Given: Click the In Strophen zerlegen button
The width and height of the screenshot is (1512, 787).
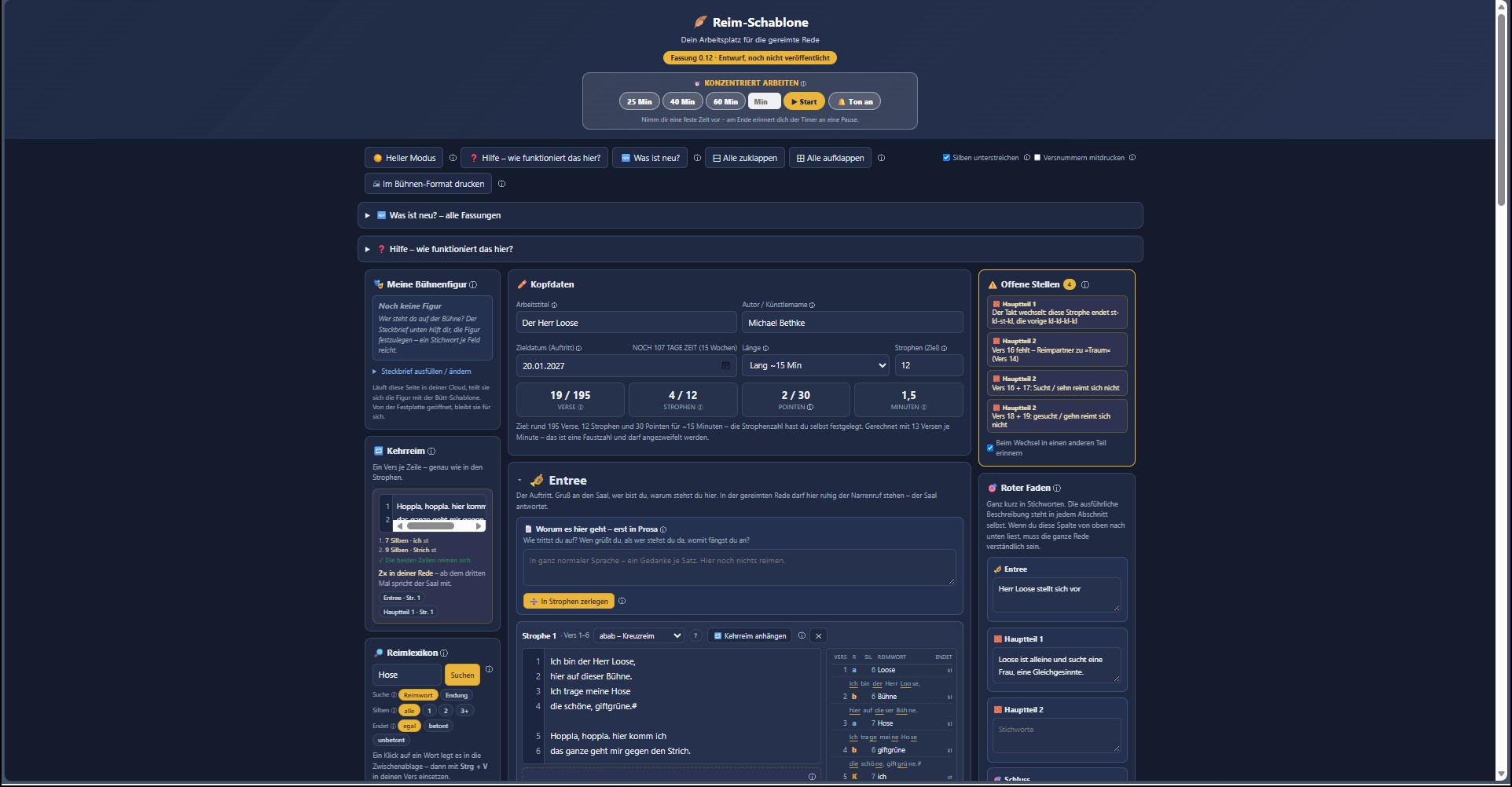Looking at the screenshot, I should 569,602.
